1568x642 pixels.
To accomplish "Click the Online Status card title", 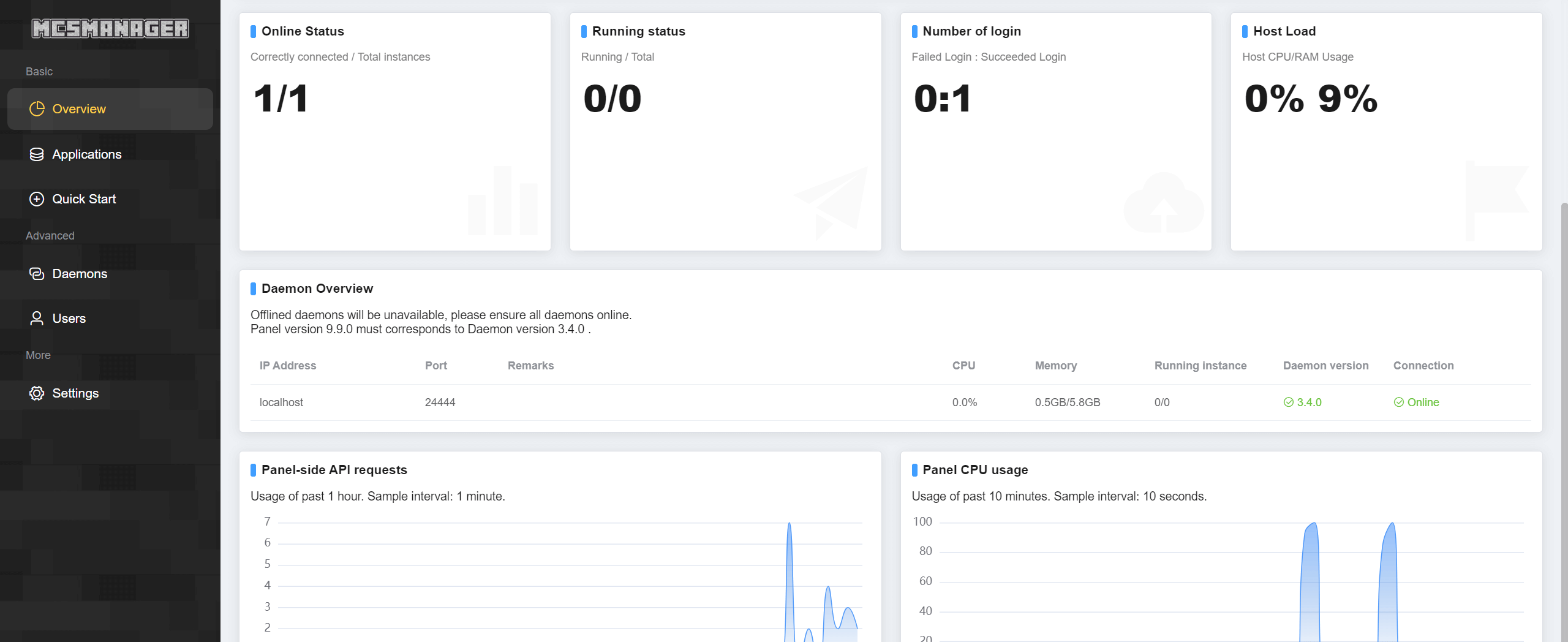I will 303,31.
